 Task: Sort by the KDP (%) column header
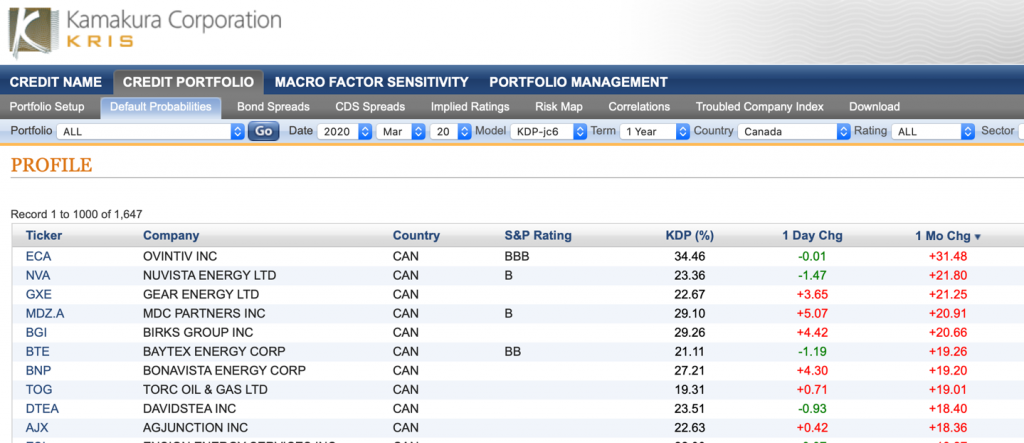tap(690, 235)
